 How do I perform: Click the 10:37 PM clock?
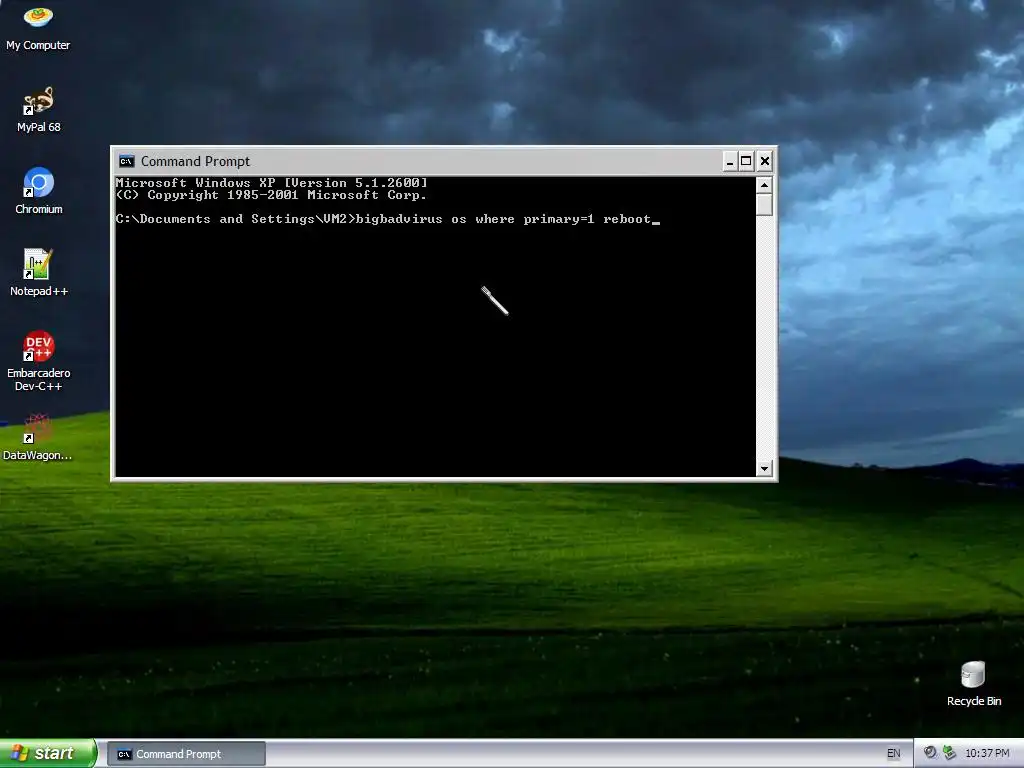coord(987,754)
